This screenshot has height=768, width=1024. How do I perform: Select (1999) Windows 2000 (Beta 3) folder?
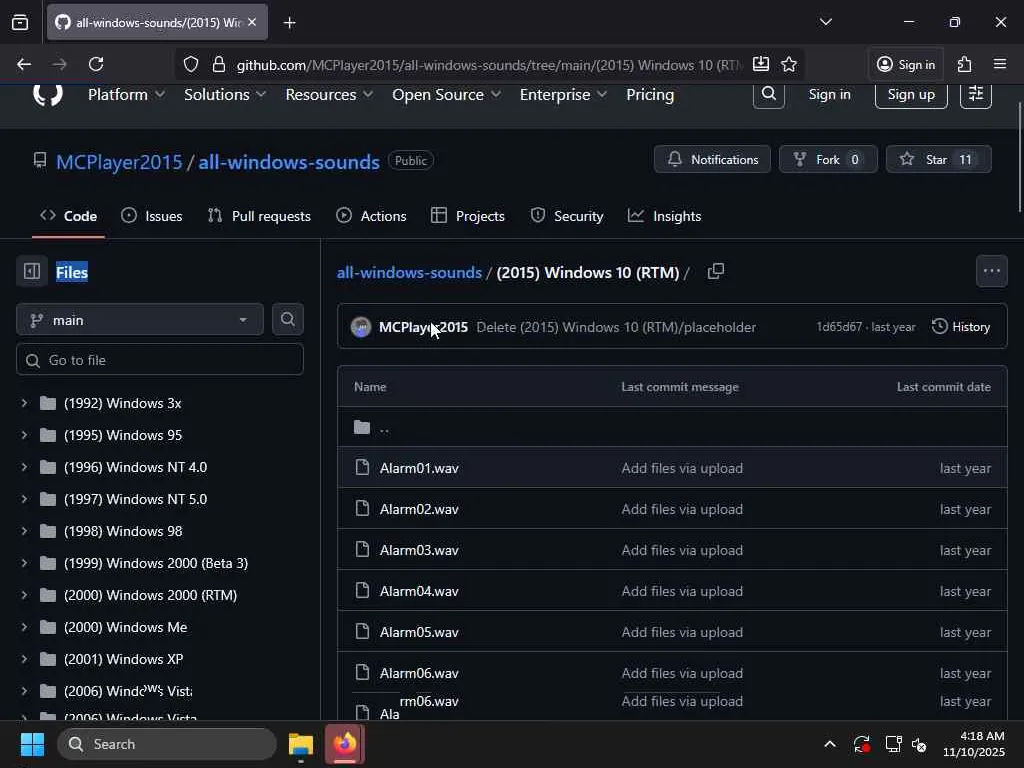[155, 563]
